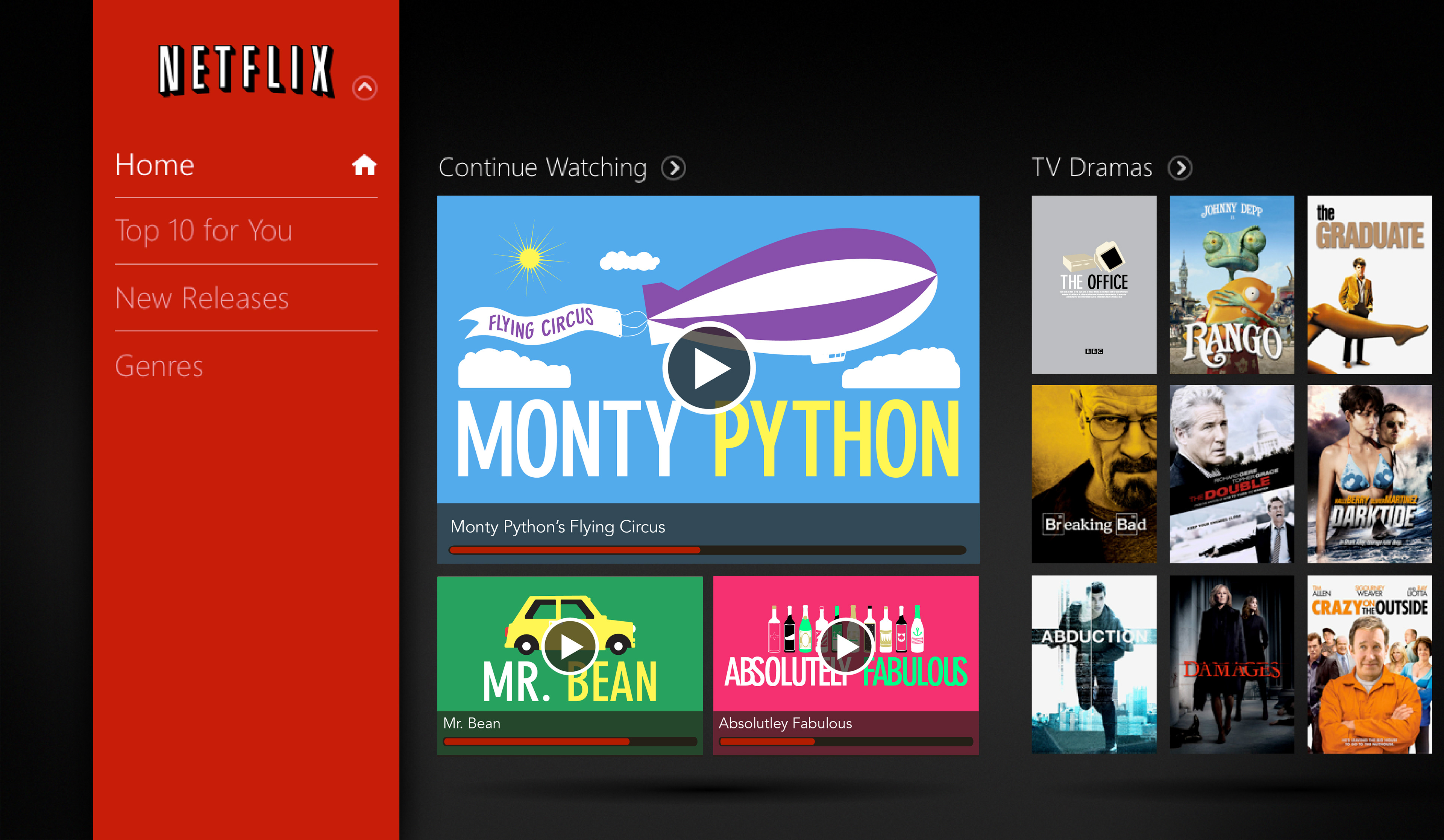1444x840 pixels.
Task: Open Crazy on the Outside poster
Action: tap(1370, 664)
